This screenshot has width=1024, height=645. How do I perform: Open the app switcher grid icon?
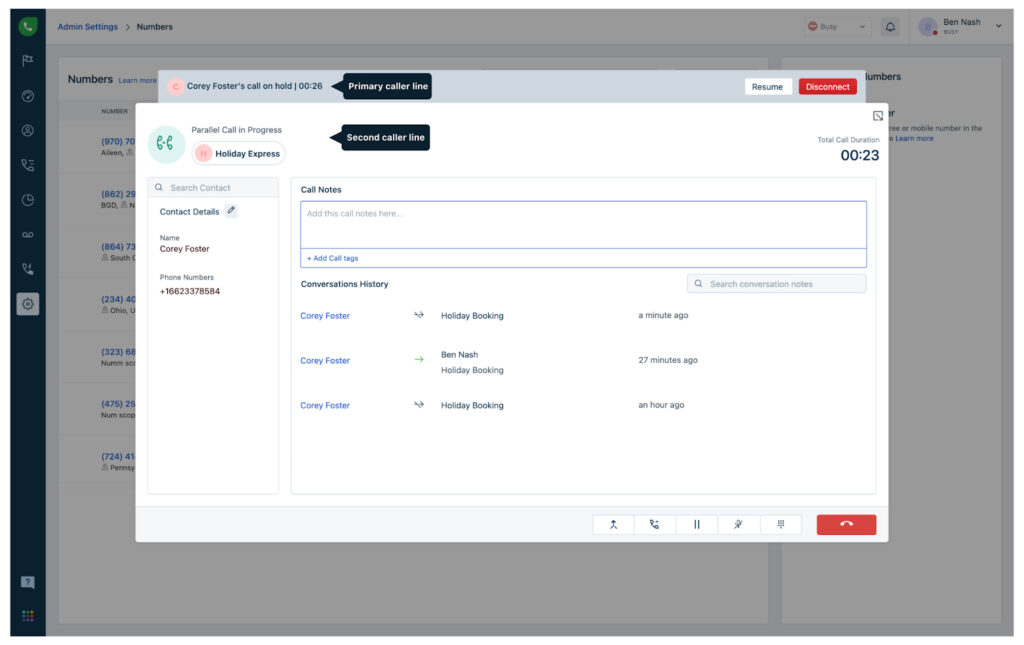click(x=28, y=615)
